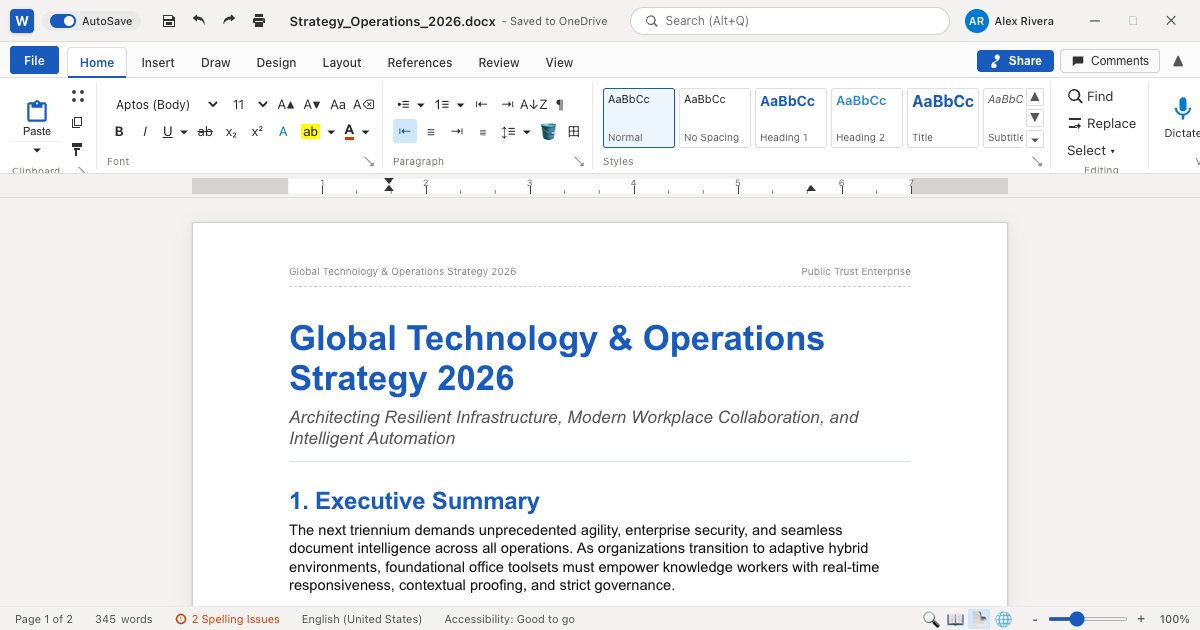1200x630 pixels.
Task: Click the Redo arrow icon
Action: click(x=229, y=21)
